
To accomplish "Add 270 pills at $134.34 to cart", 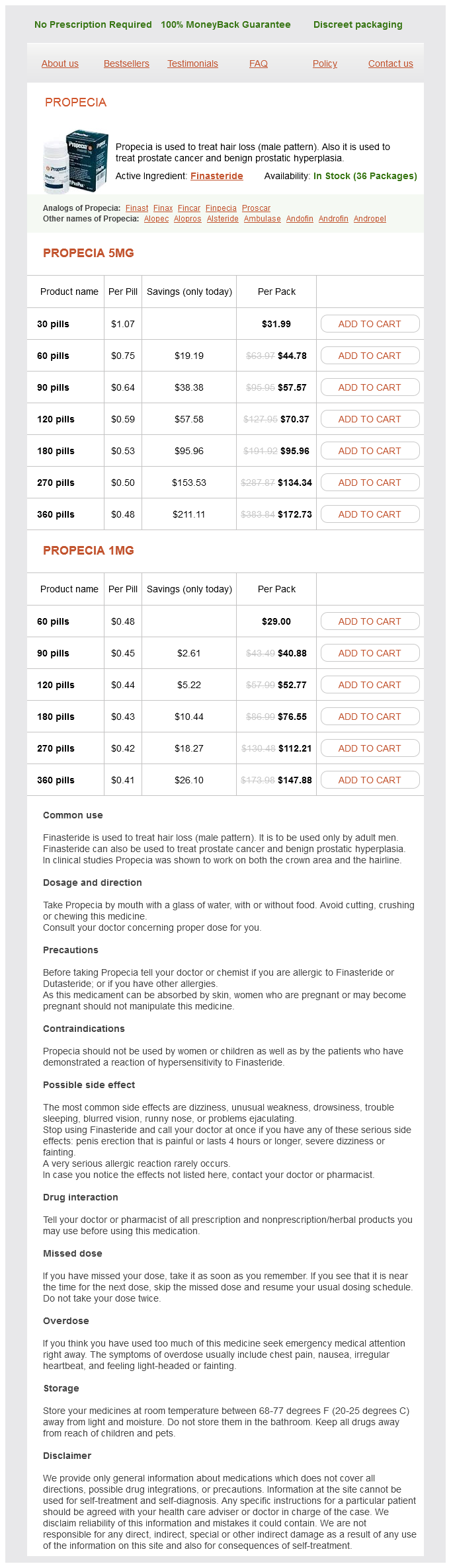I will 370,483.
